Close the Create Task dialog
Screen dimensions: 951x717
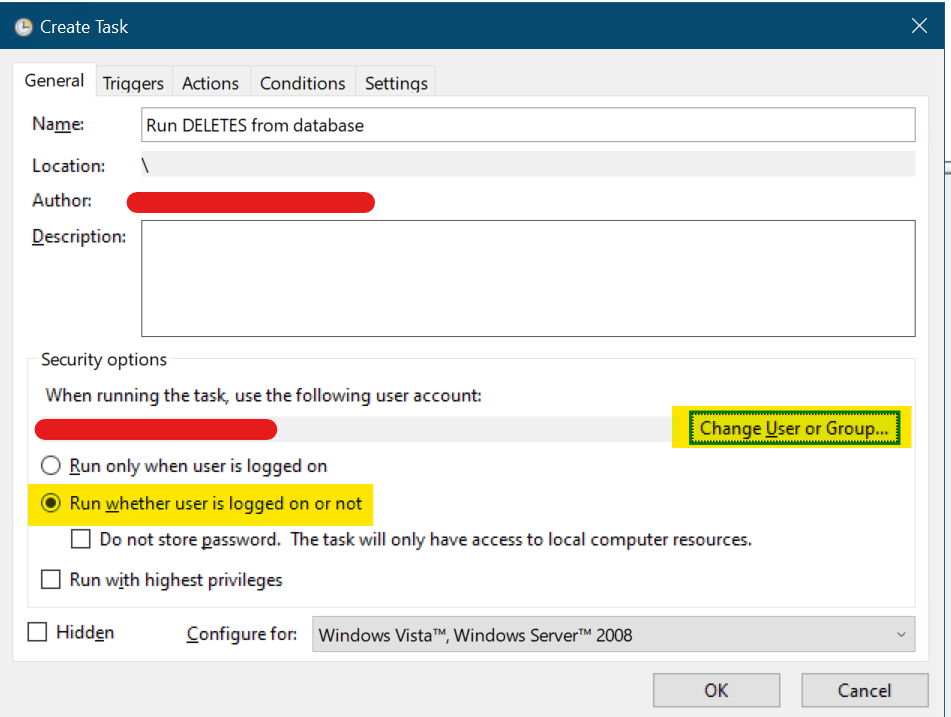[x=919, y=25]
